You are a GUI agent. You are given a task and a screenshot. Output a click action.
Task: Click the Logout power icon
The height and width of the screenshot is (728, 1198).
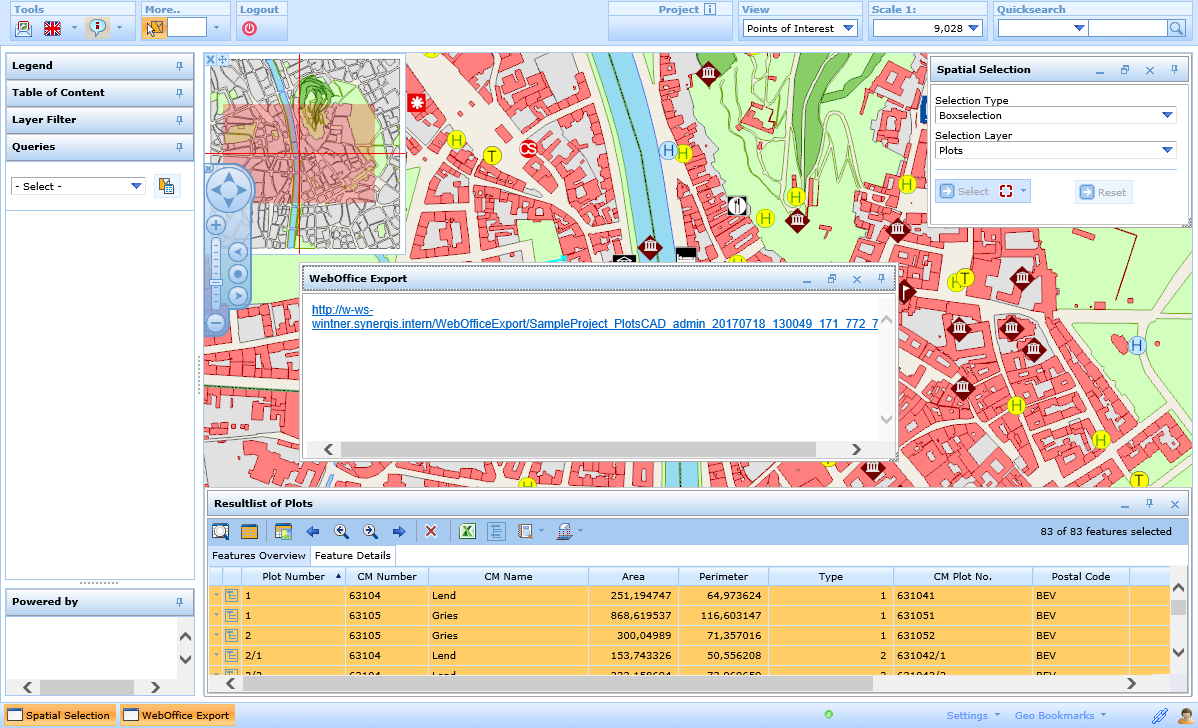250,28
